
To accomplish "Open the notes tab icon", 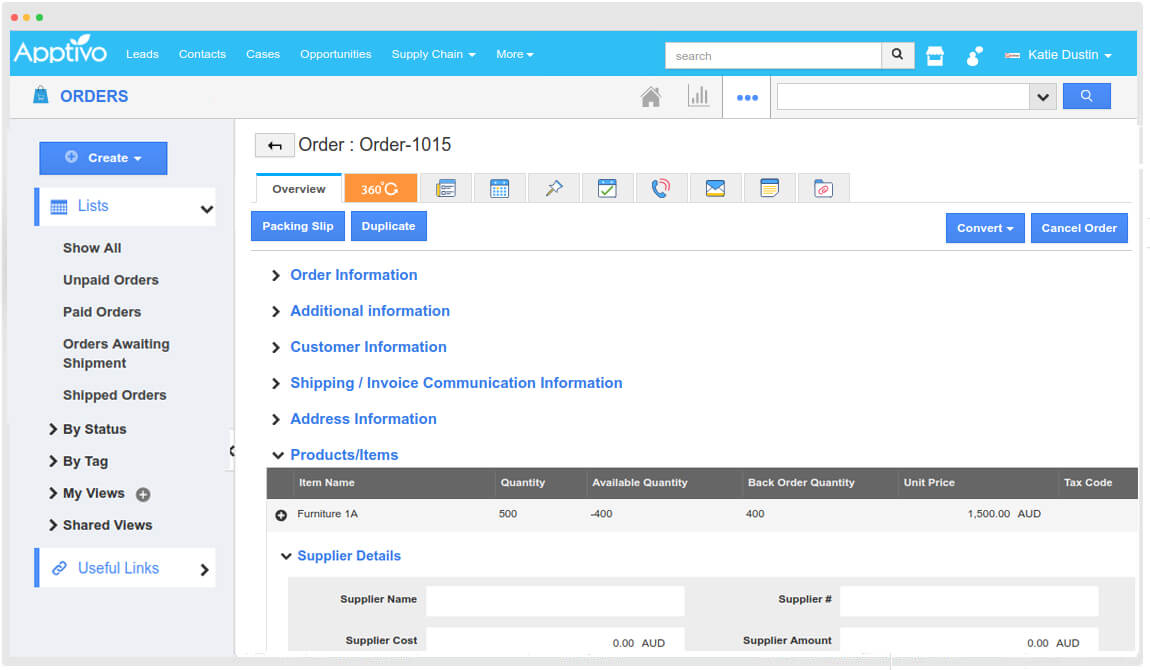I will (769, 188).
